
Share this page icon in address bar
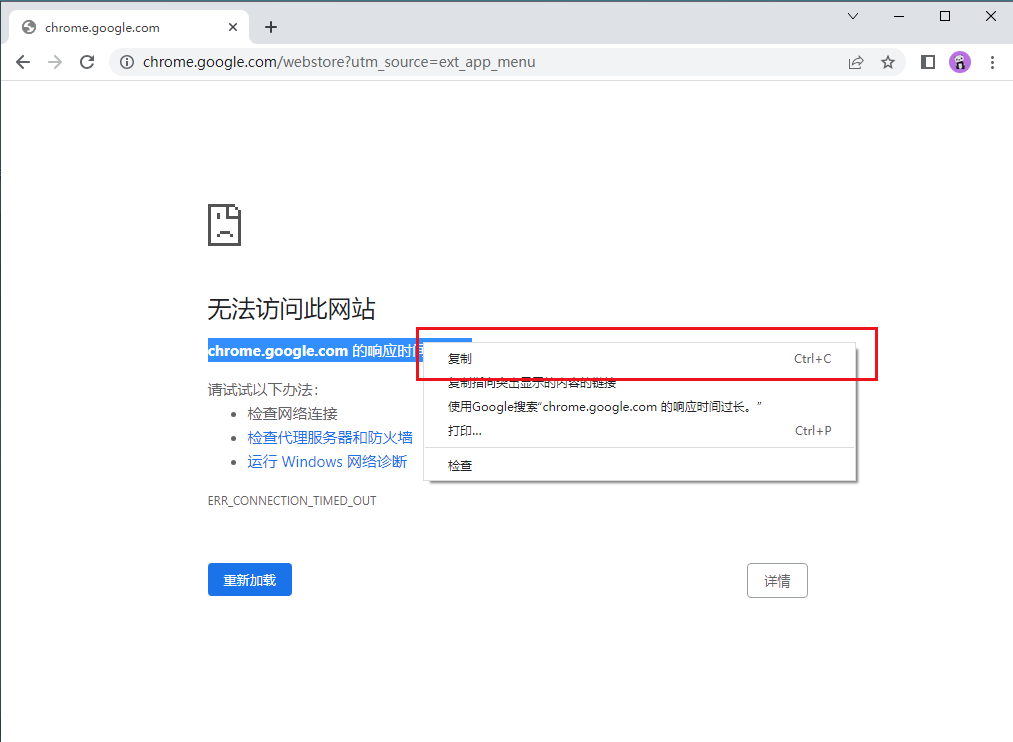pyautogui.click(x=856, y=62)
